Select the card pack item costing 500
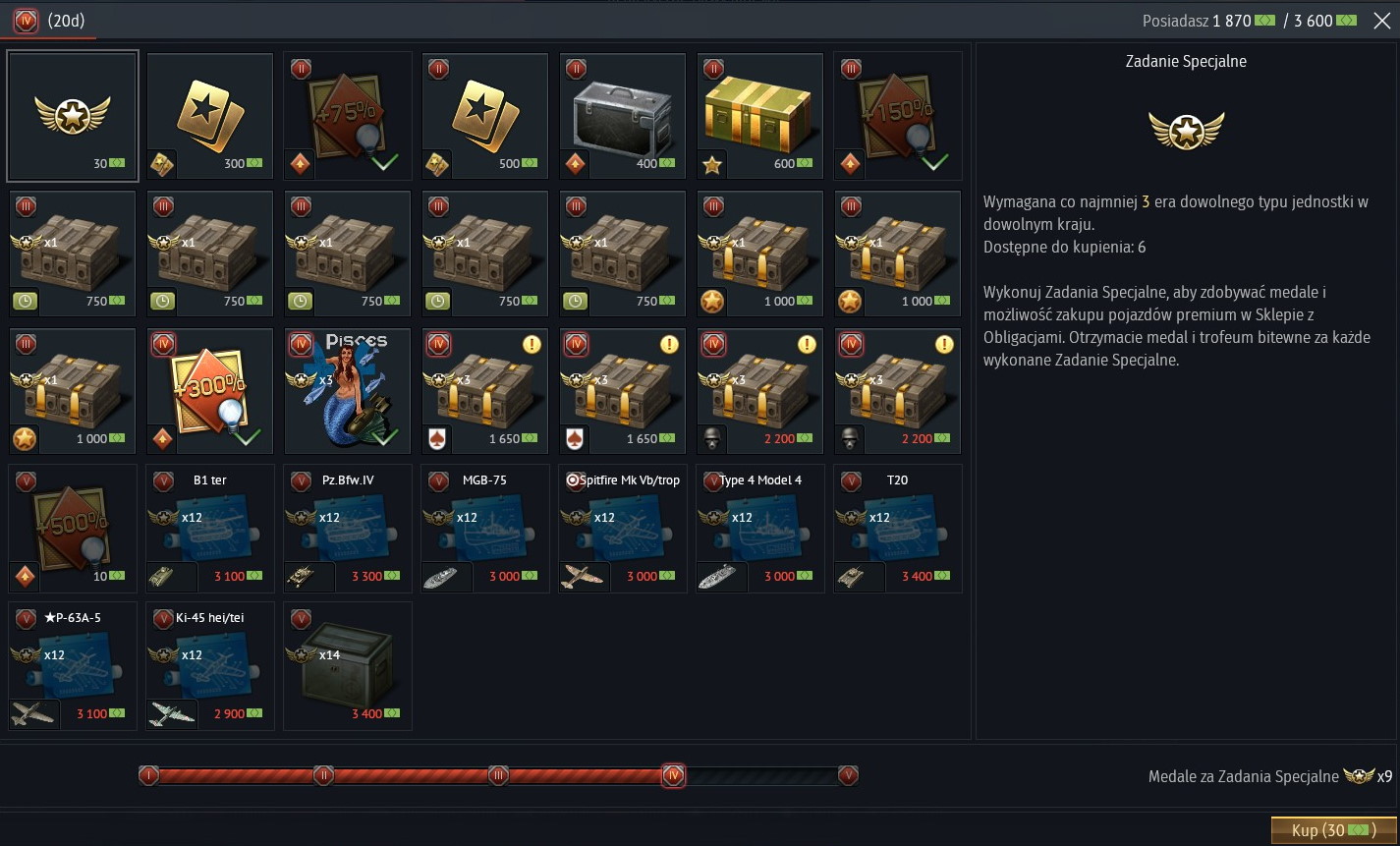 click(485, 116)
